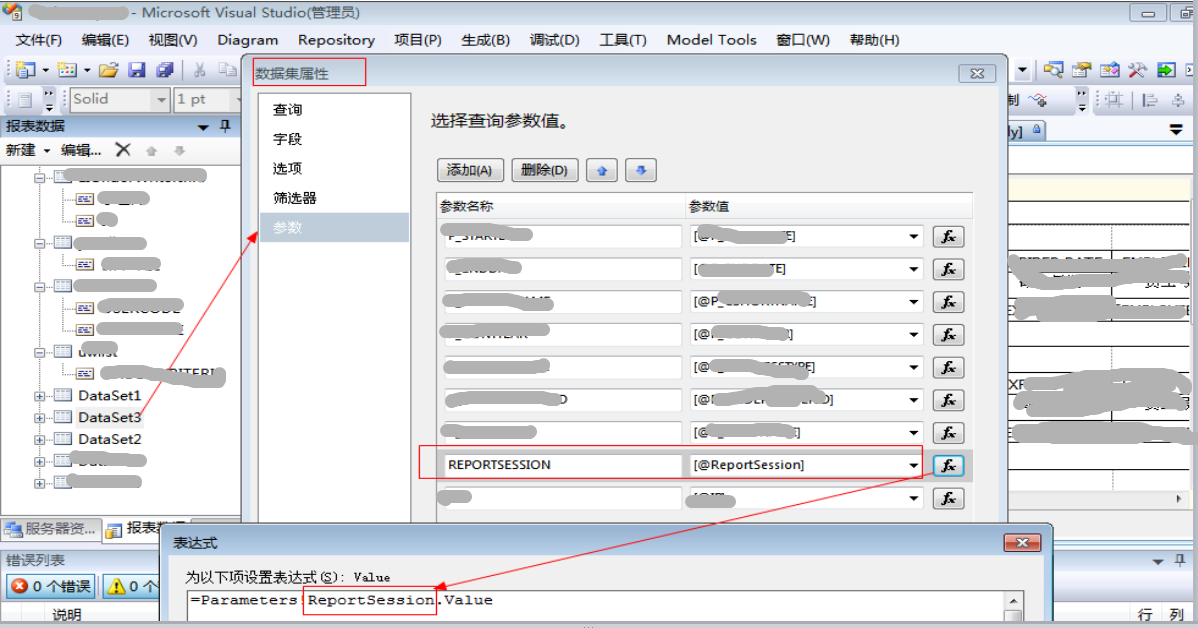The image size is (1198, 628).
Task: Click the 删除(D) button
Action: tap(545, 170)
